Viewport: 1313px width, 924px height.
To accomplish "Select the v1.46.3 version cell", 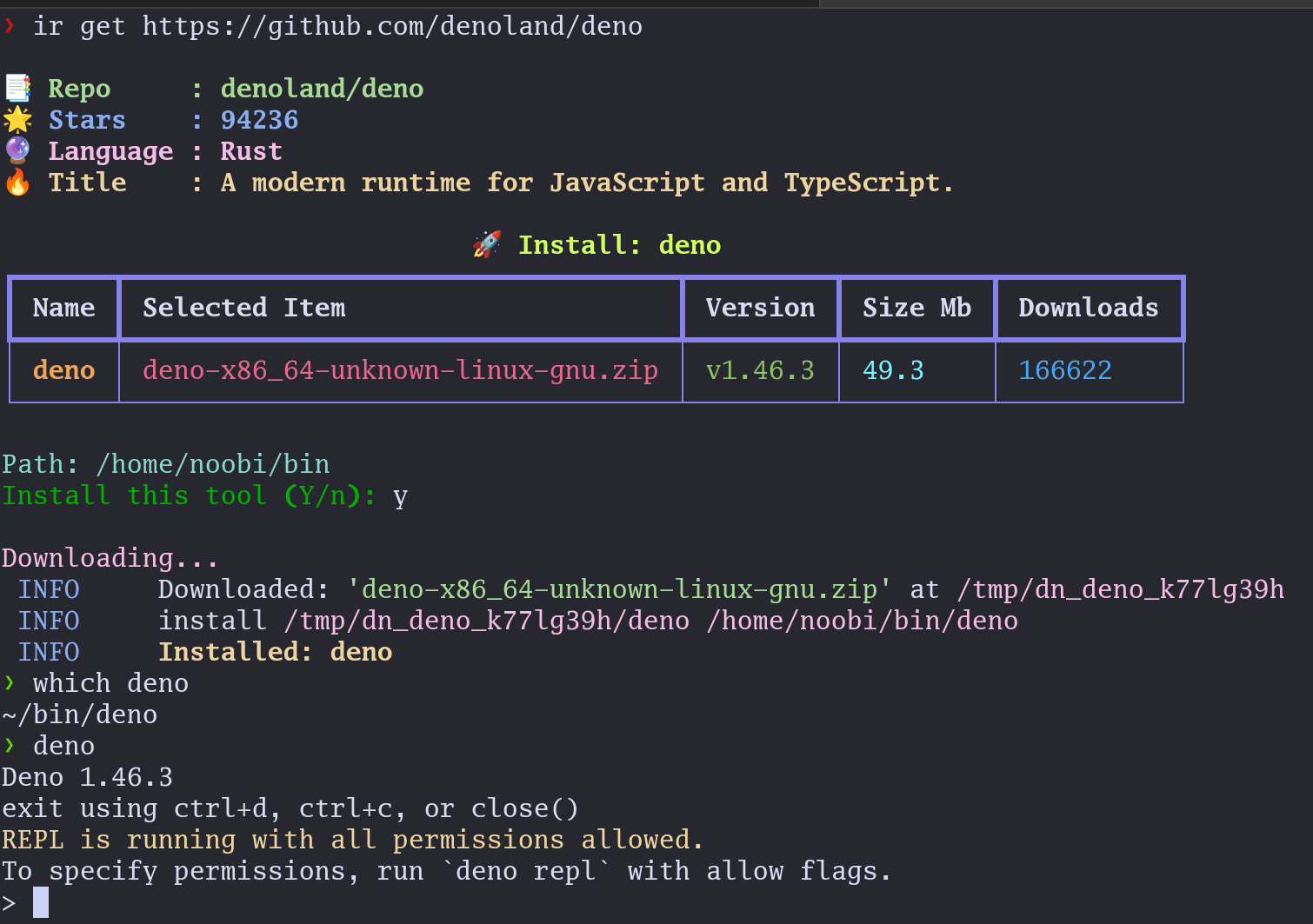I will coord(759,370).
